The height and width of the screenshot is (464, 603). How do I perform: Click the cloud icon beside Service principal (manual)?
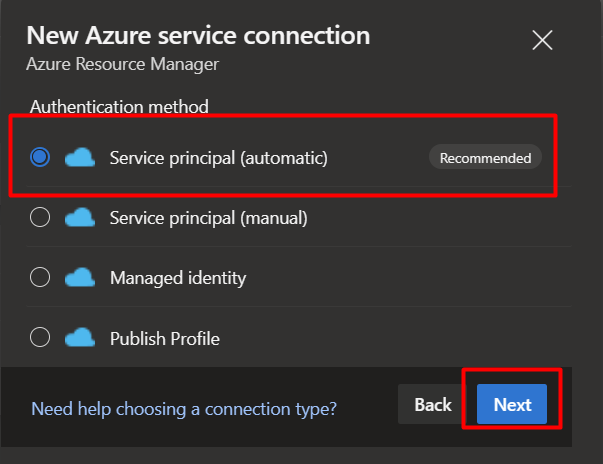click(80, 218)
